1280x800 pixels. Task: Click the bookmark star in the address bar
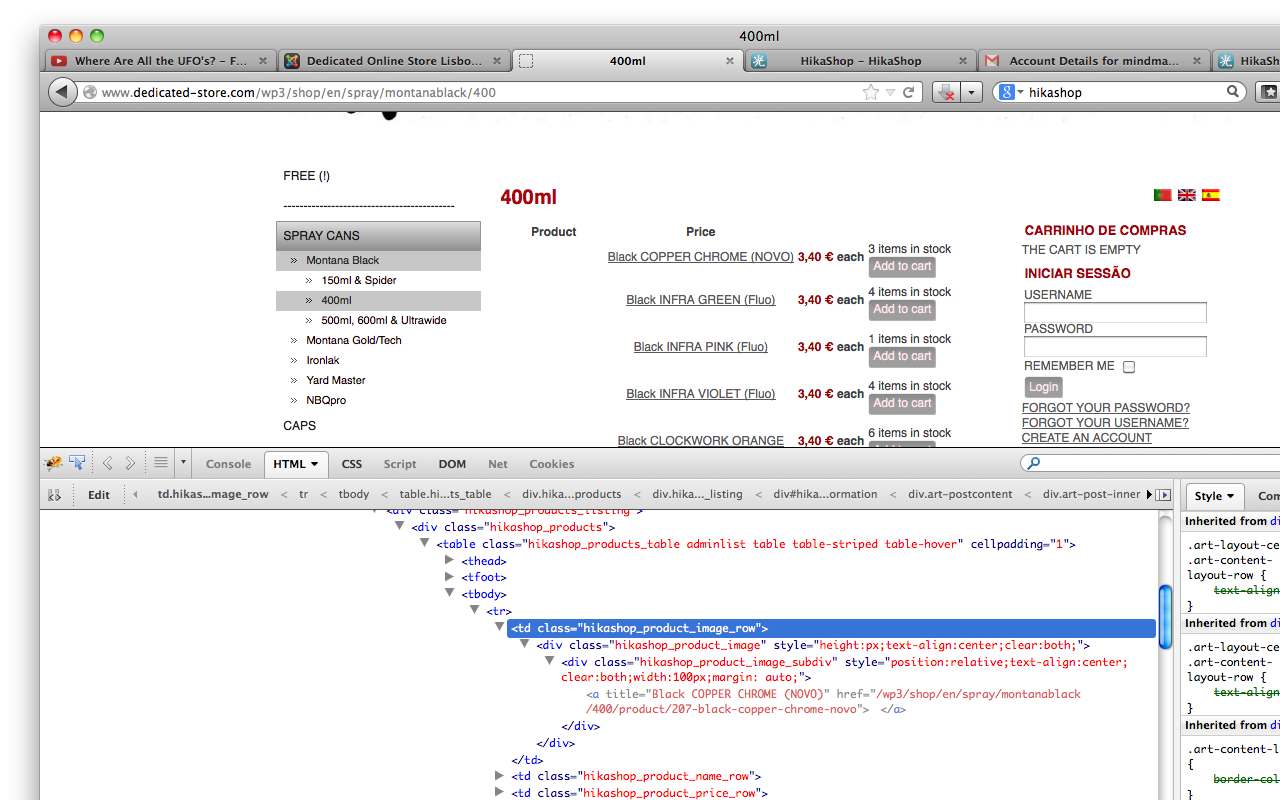(x=871, y=92)
